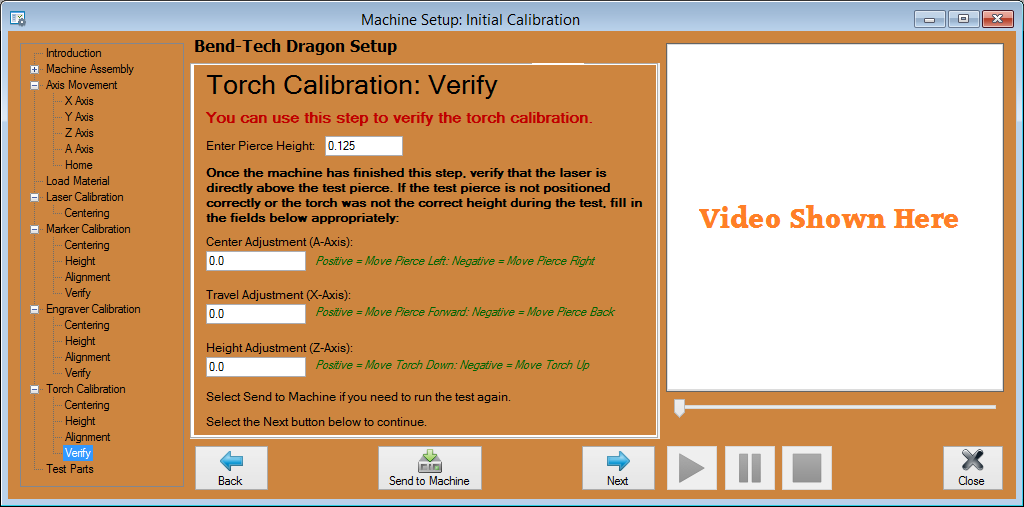This screenshot has height=507, width=1024.
Task: Open Alignment under Torch Calibration
Action: point(88,437)
